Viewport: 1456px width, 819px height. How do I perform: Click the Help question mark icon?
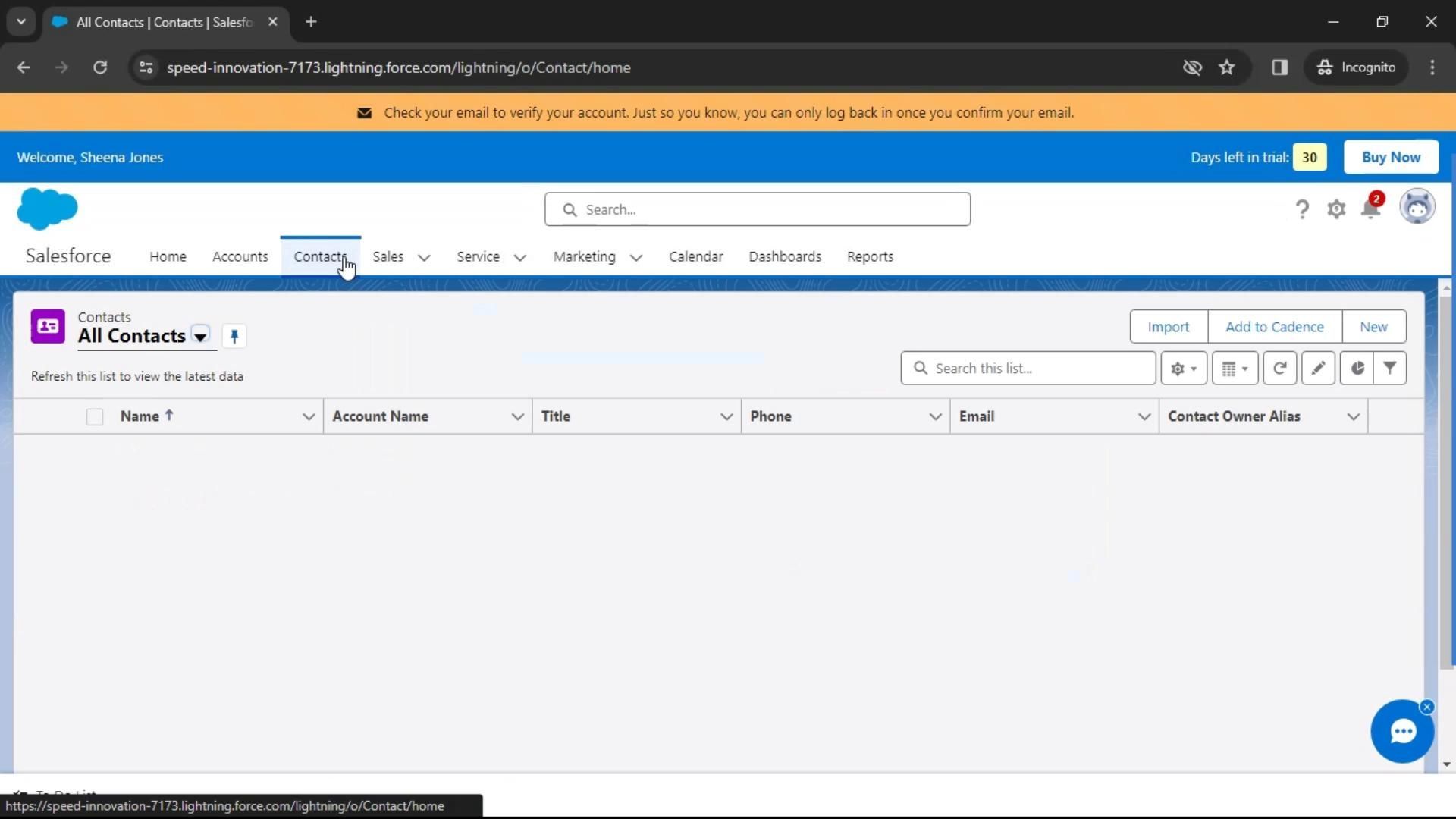point(1302,209)
